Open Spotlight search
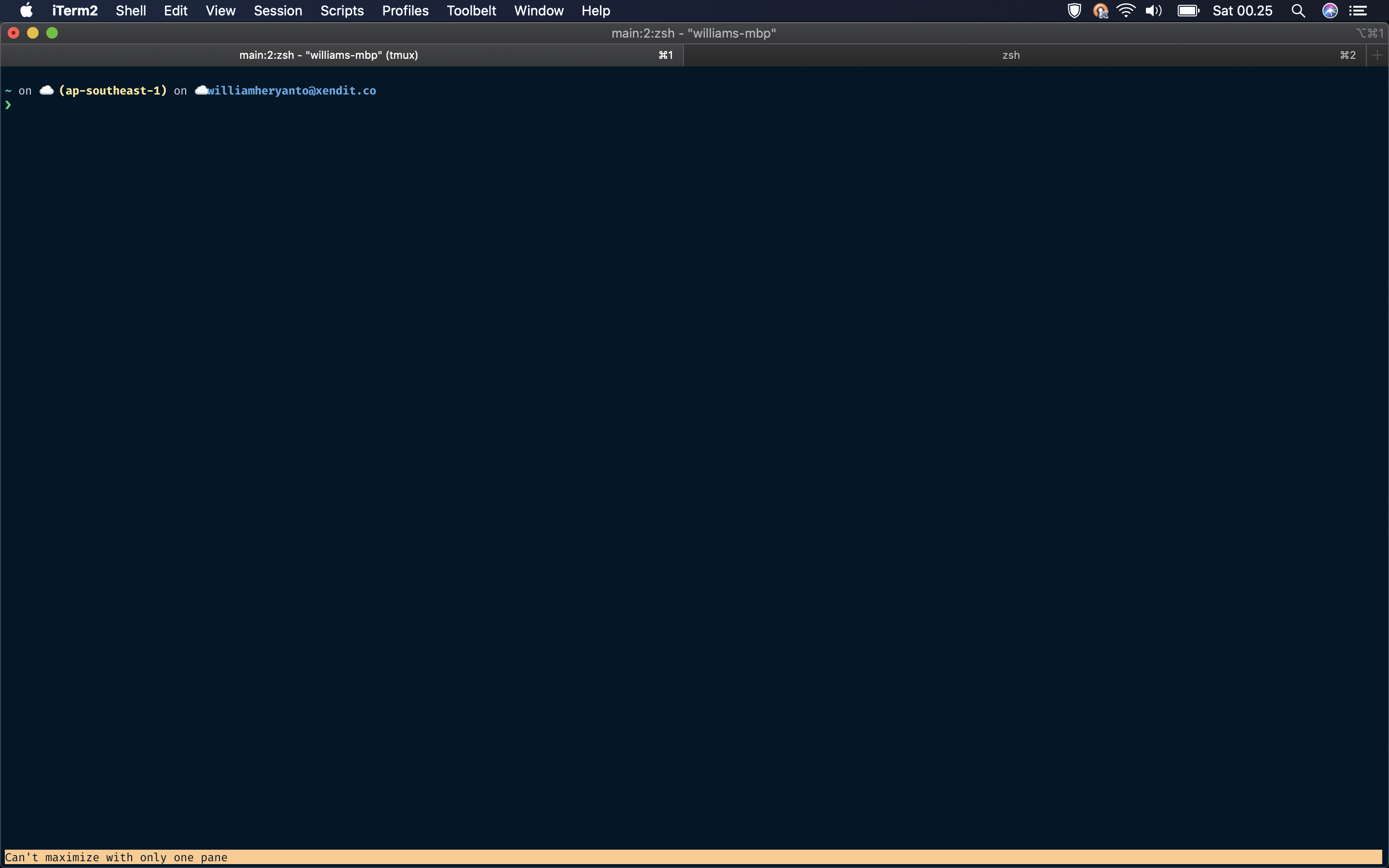The width and height of the screenshot is (1389, 868). click(1298, 10)
